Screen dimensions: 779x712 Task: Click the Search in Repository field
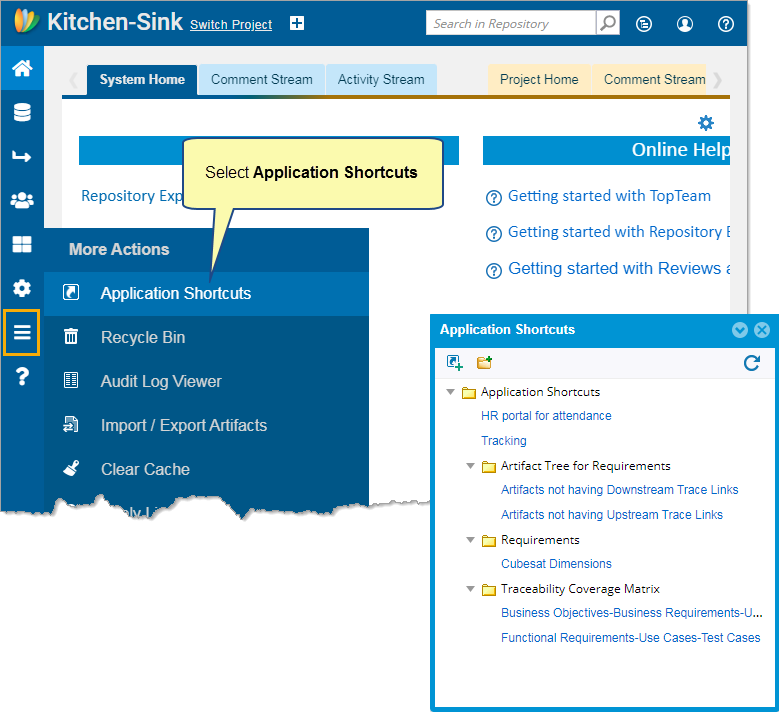[x=511, y=23]
